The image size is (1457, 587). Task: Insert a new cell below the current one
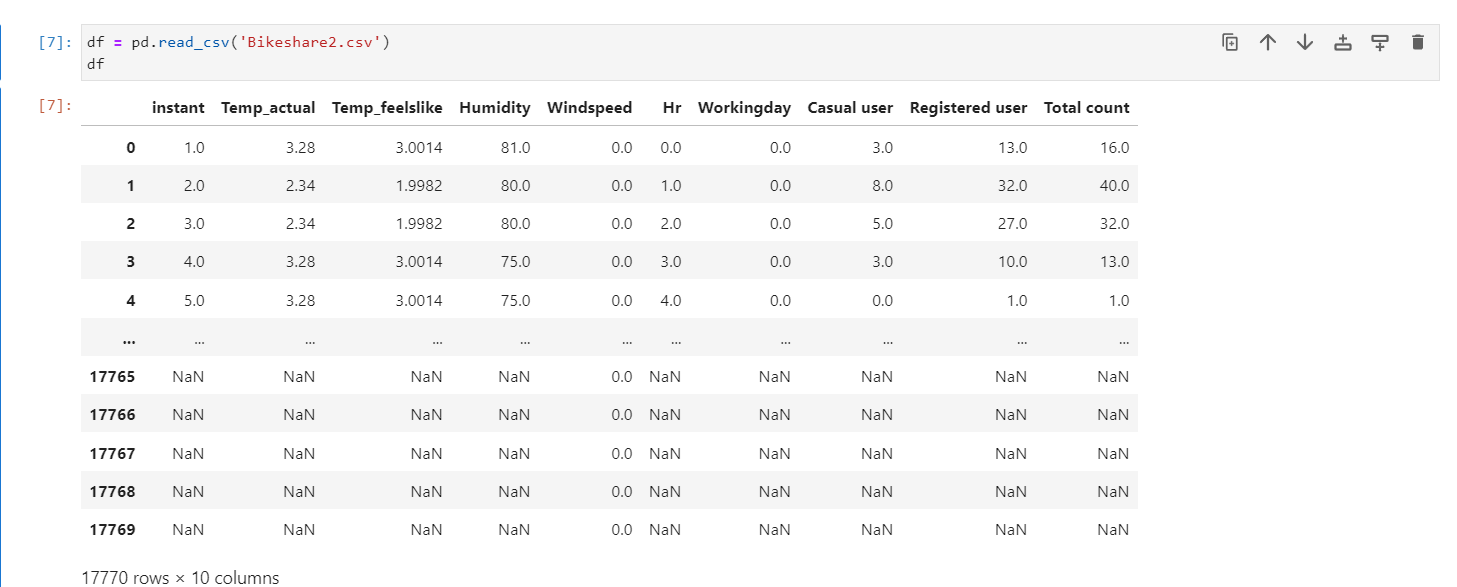click(1379, 42)
